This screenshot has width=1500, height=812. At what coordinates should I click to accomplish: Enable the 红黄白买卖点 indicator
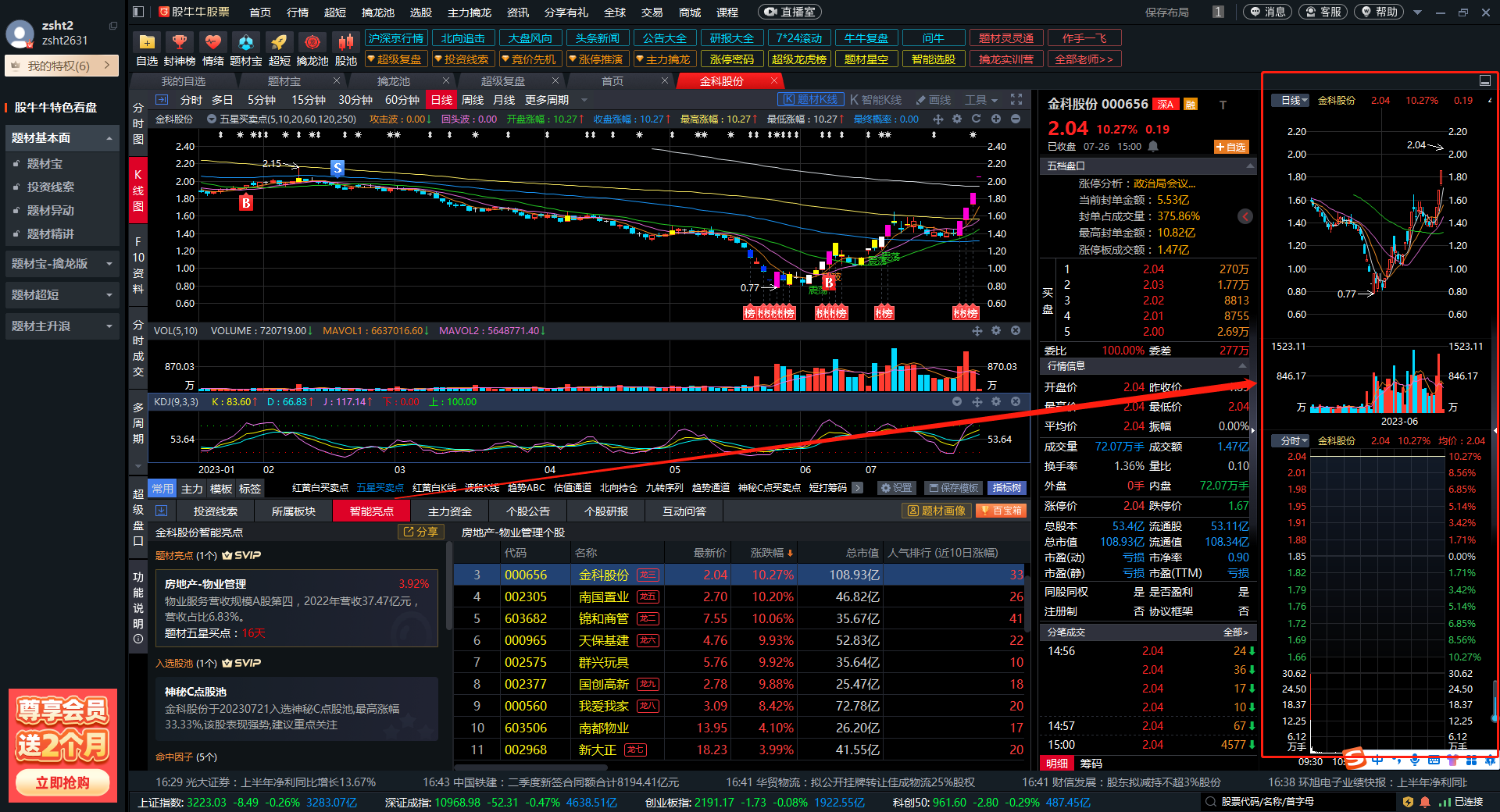tap(320, 487)
